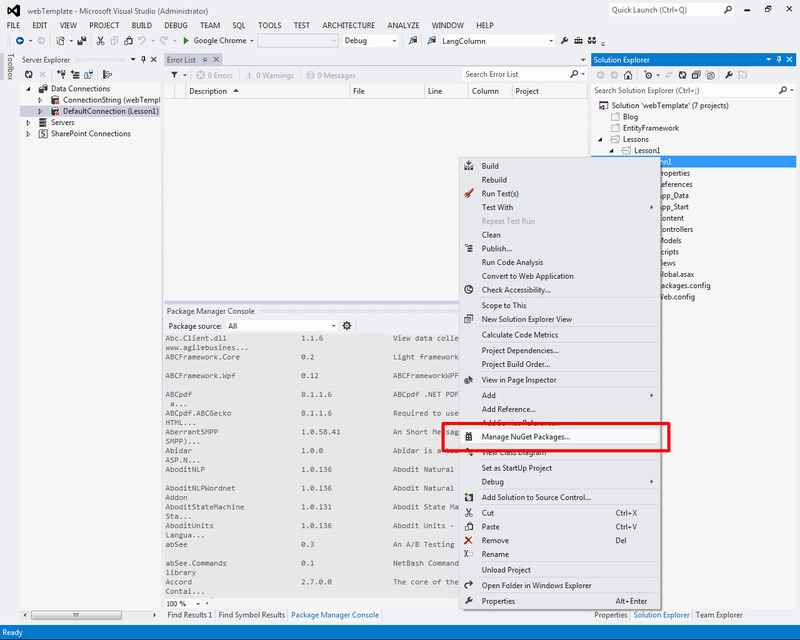Image resolution: width=800 pixels, height=640 pixels.
Task: Open the TOOLS menu
Action: [x=269, y=25]
